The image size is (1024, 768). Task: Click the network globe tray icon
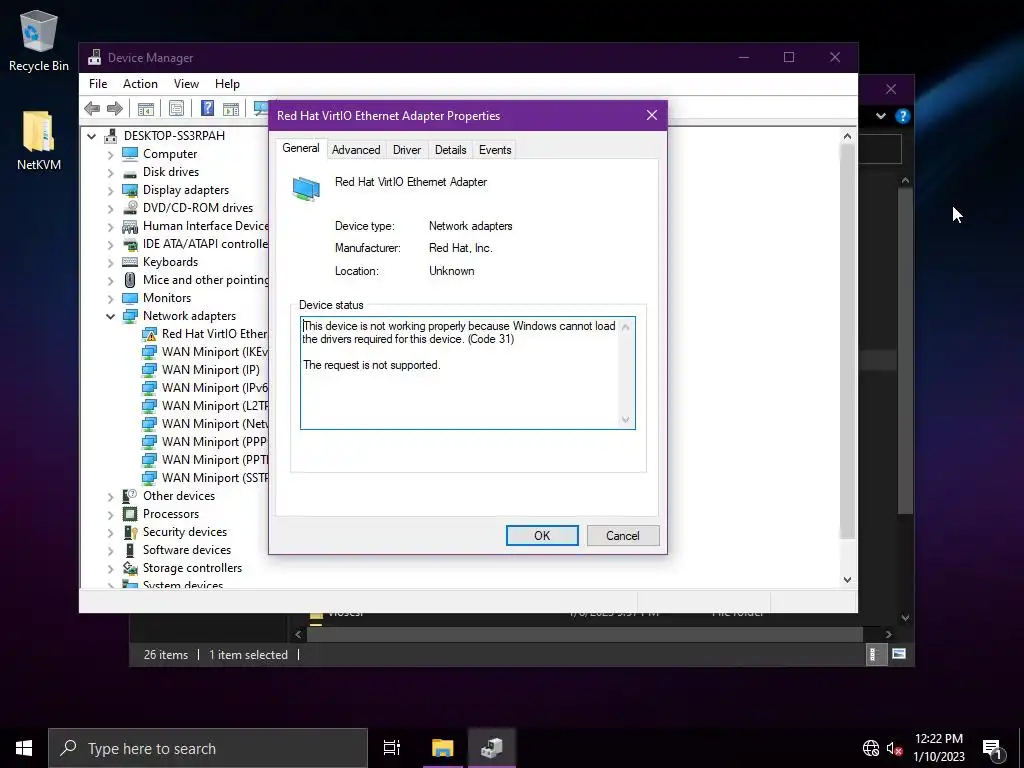(871, 748)
